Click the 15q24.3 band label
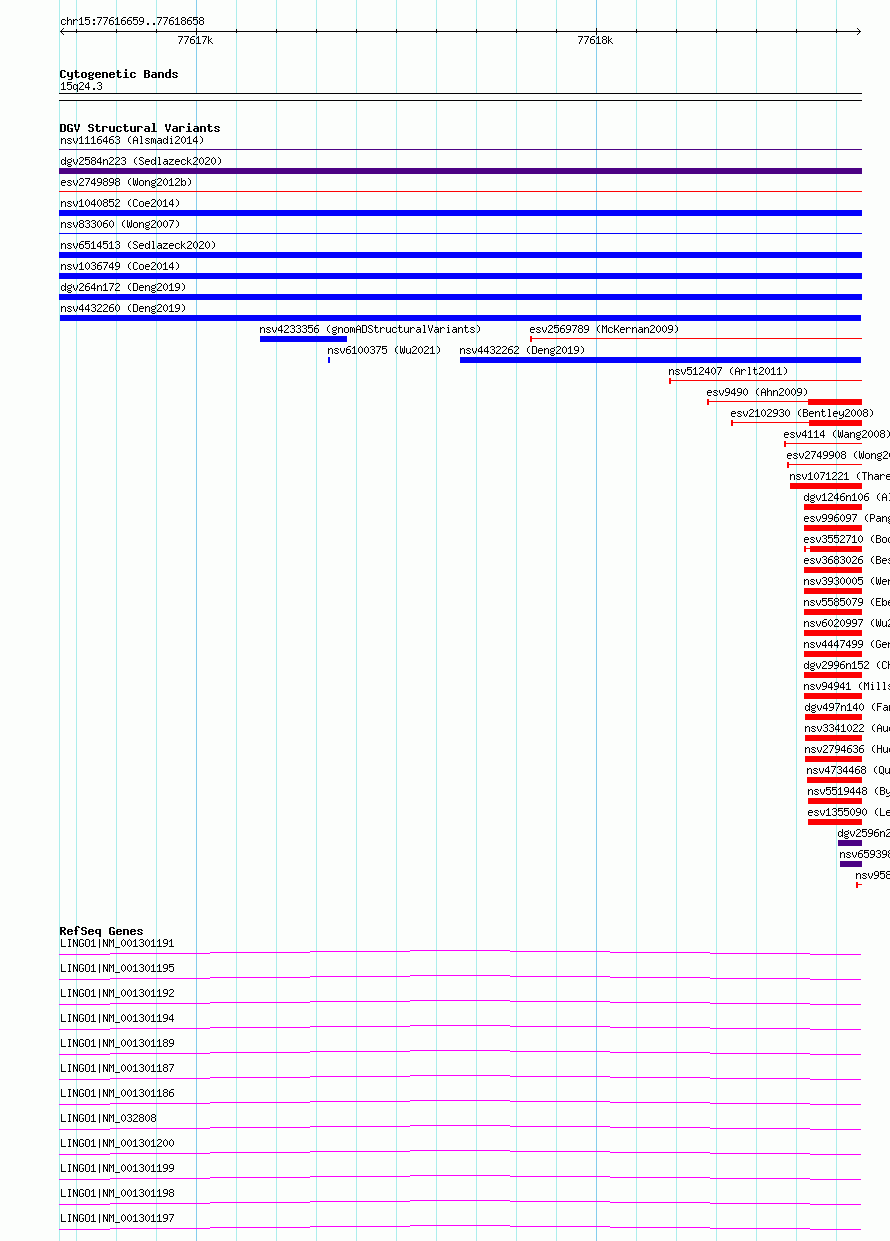The image size is (890, 1241). point(81,87)
